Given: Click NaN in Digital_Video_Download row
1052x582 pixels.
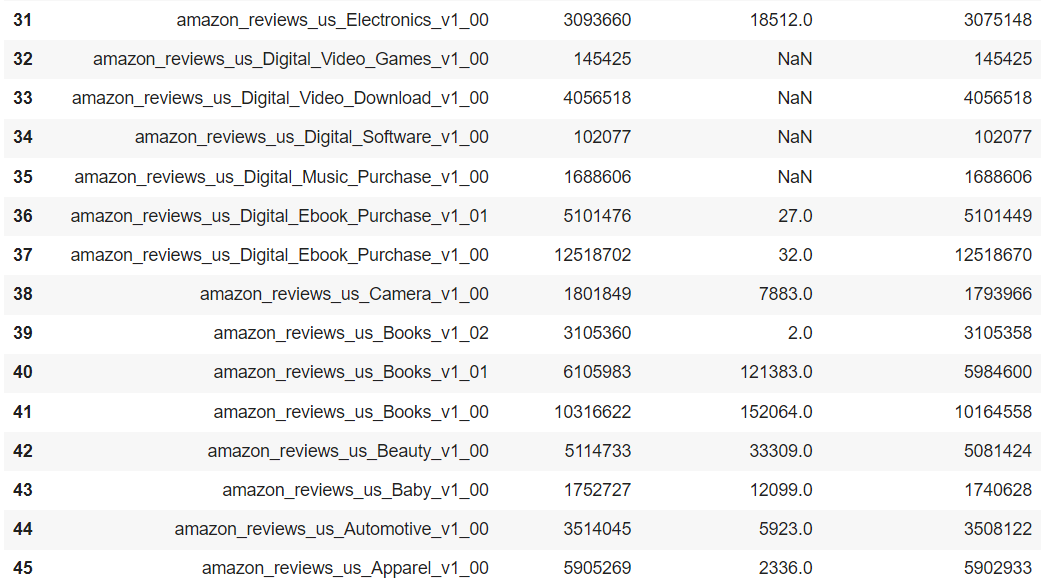Looking at the screenshot, I should [795, 98].
